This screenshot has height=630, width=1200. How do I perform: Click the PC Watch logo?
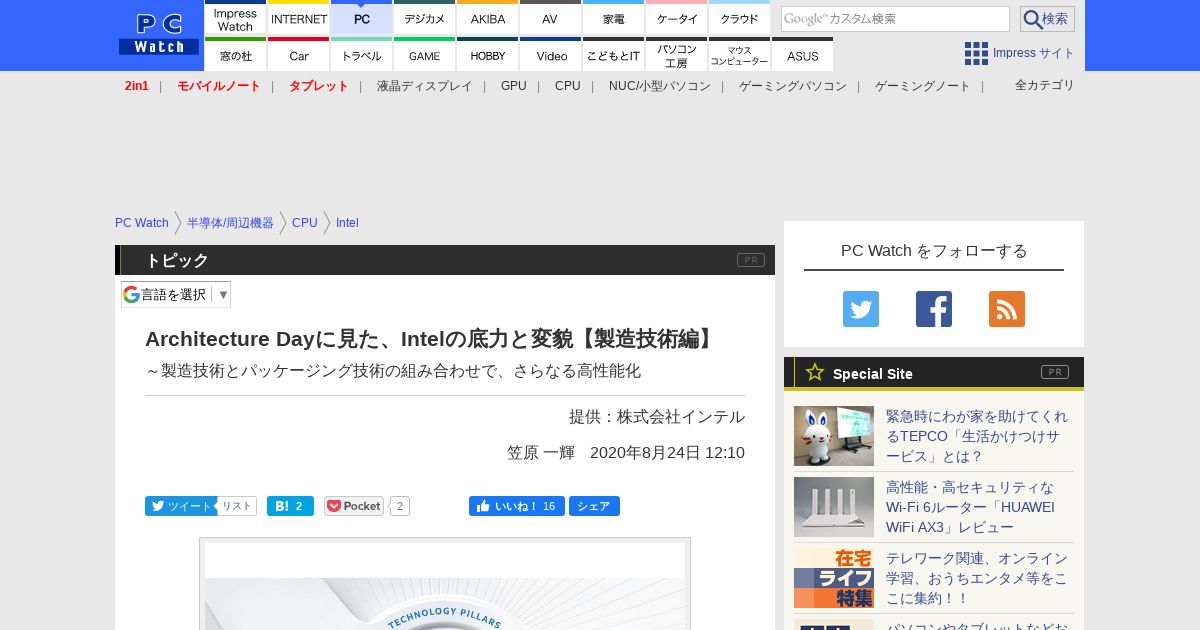[x=159, y=35]
